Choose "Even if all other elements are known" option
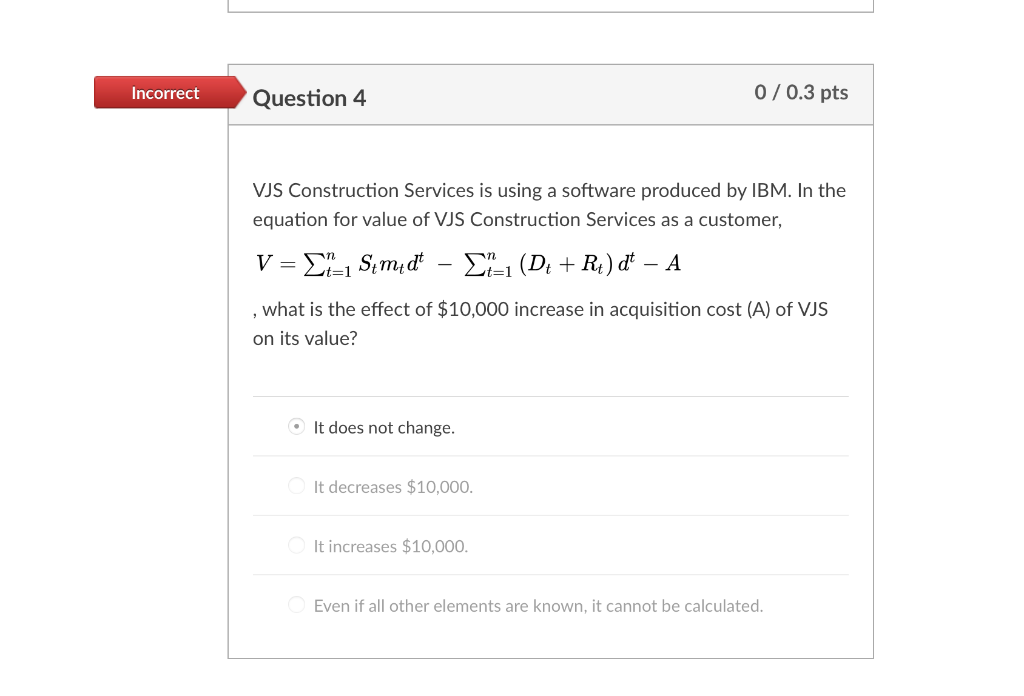Viewport: 1024px width, 696px height. 539,605
